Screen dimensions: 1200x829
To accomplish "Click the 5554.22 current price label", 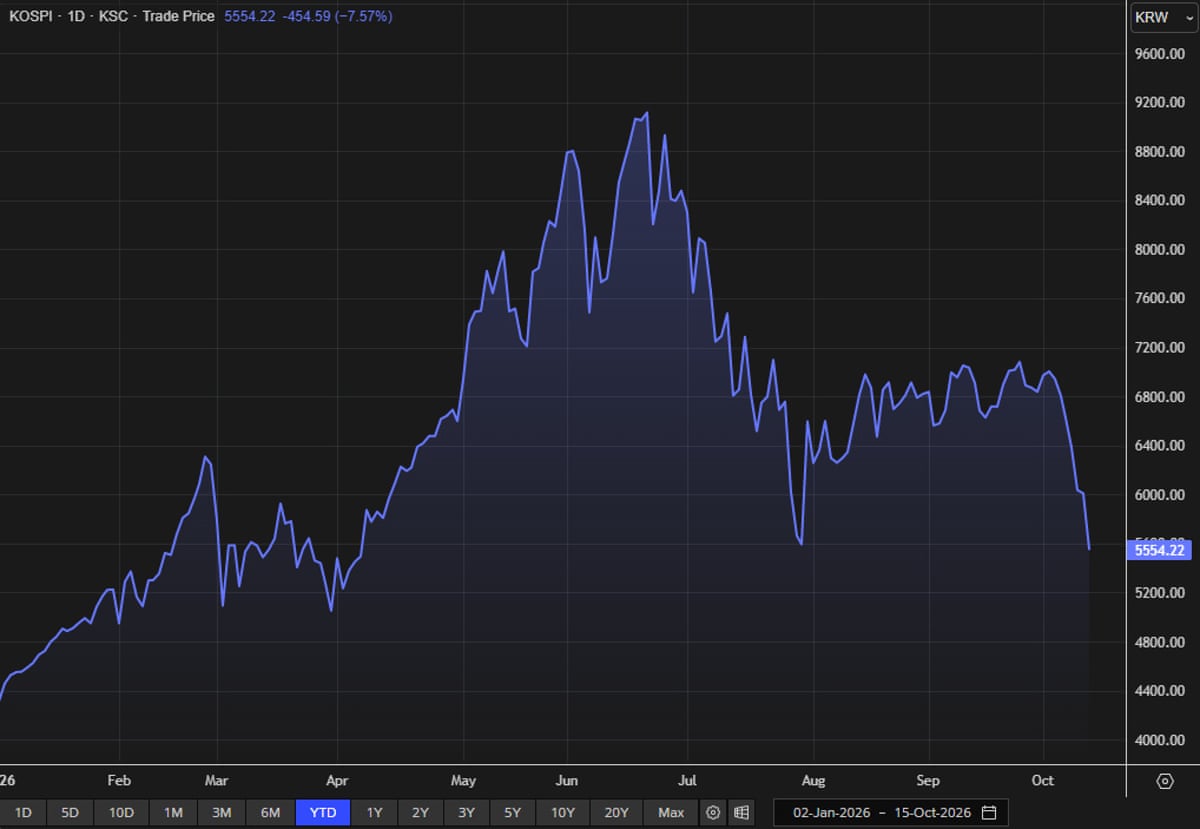I will point(1160,550).
